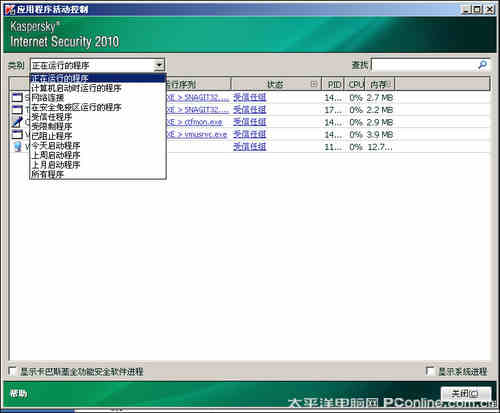Click 受信任组 link in the 2.9 MB row
This screenshot has width=500, height=413.
coord(250,122)
